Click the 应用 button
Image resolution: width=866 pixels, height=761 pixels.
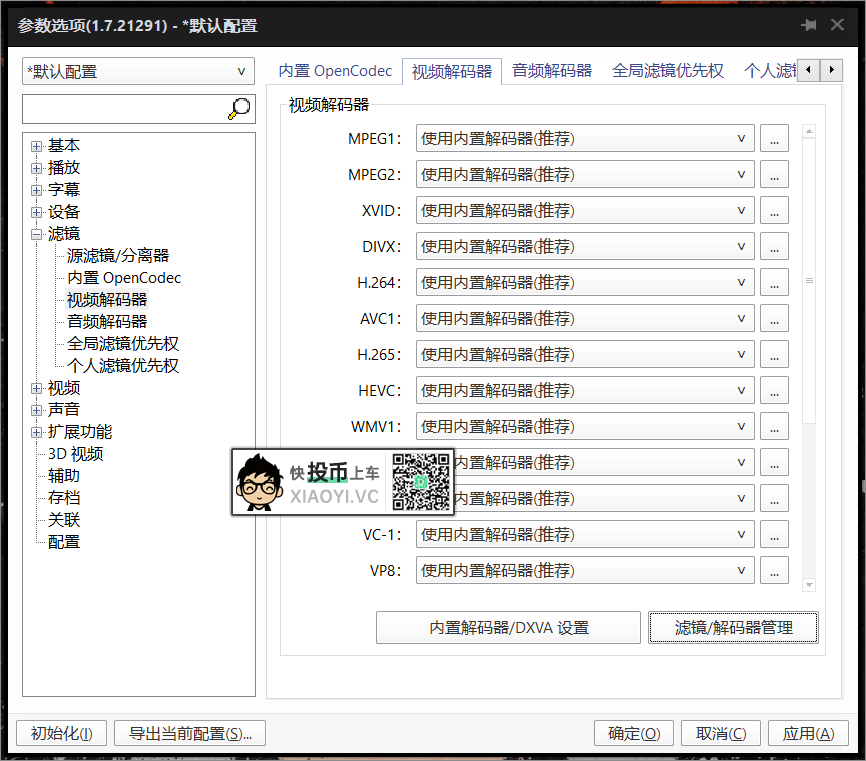click(x=808, y=733)
